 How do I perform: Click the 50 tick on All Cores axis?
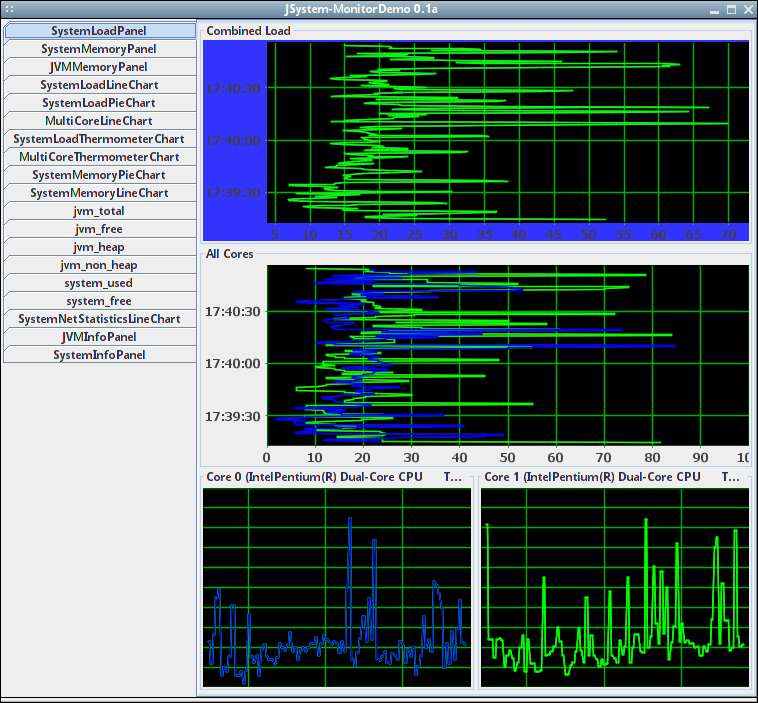tap(507, 457)
